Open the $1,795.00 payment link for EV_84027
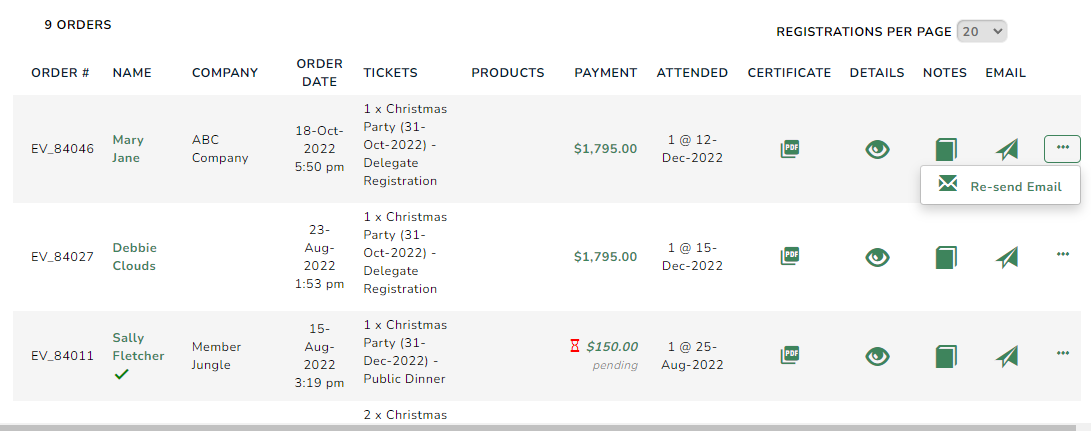The height and width of the screenshot is (431, 1091). [605, 256]
